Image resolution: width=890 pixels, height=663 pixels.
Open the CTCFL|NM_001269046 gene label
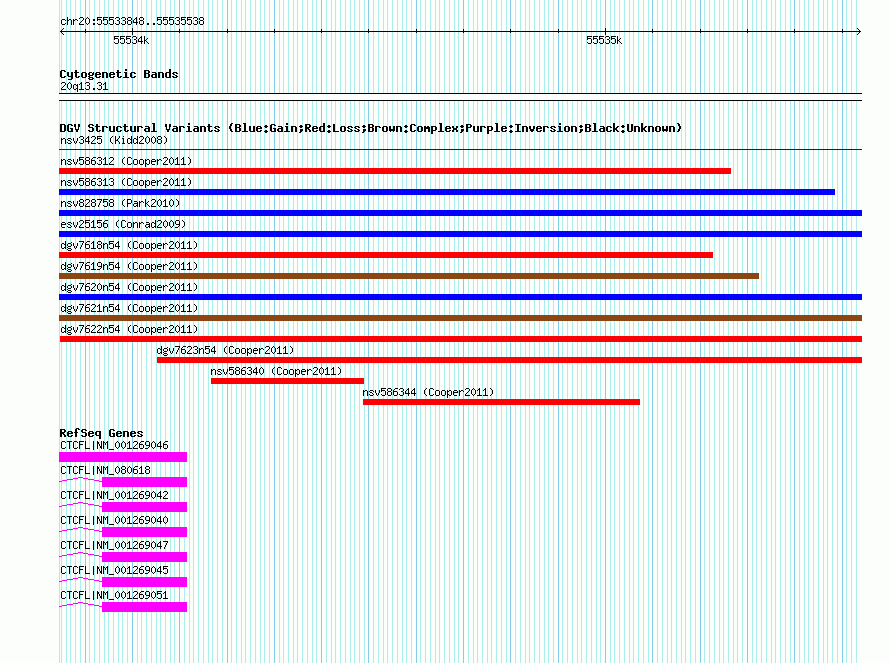click(114, 445)
